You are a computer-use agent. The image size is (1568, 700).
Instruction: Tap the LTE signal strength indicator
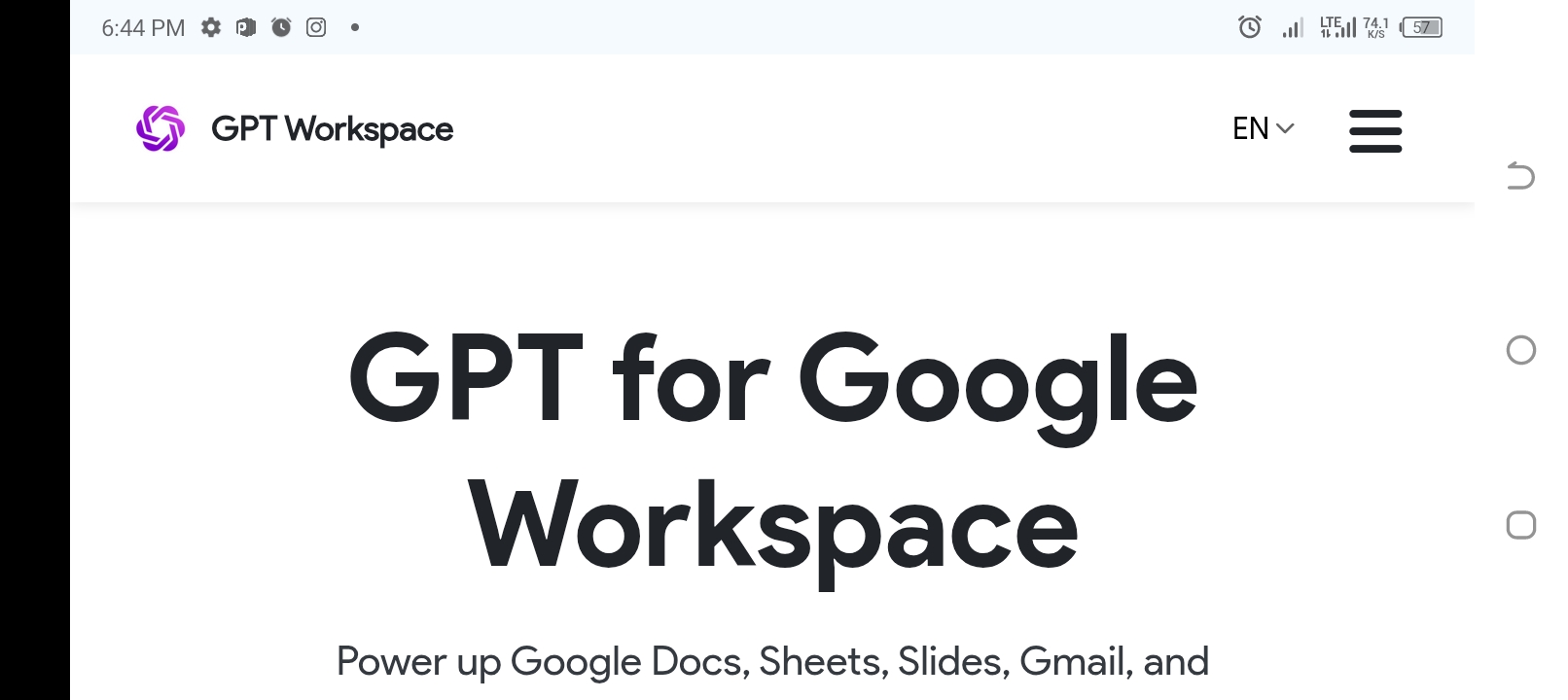[x=1337, y=27]
